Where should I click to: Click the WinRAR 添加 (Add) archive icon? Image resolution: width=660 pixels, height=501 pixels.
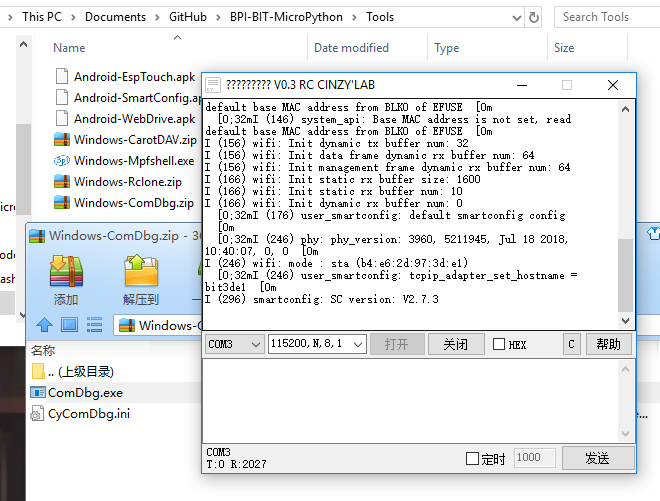pyautogui.click(x=66, y=279)
